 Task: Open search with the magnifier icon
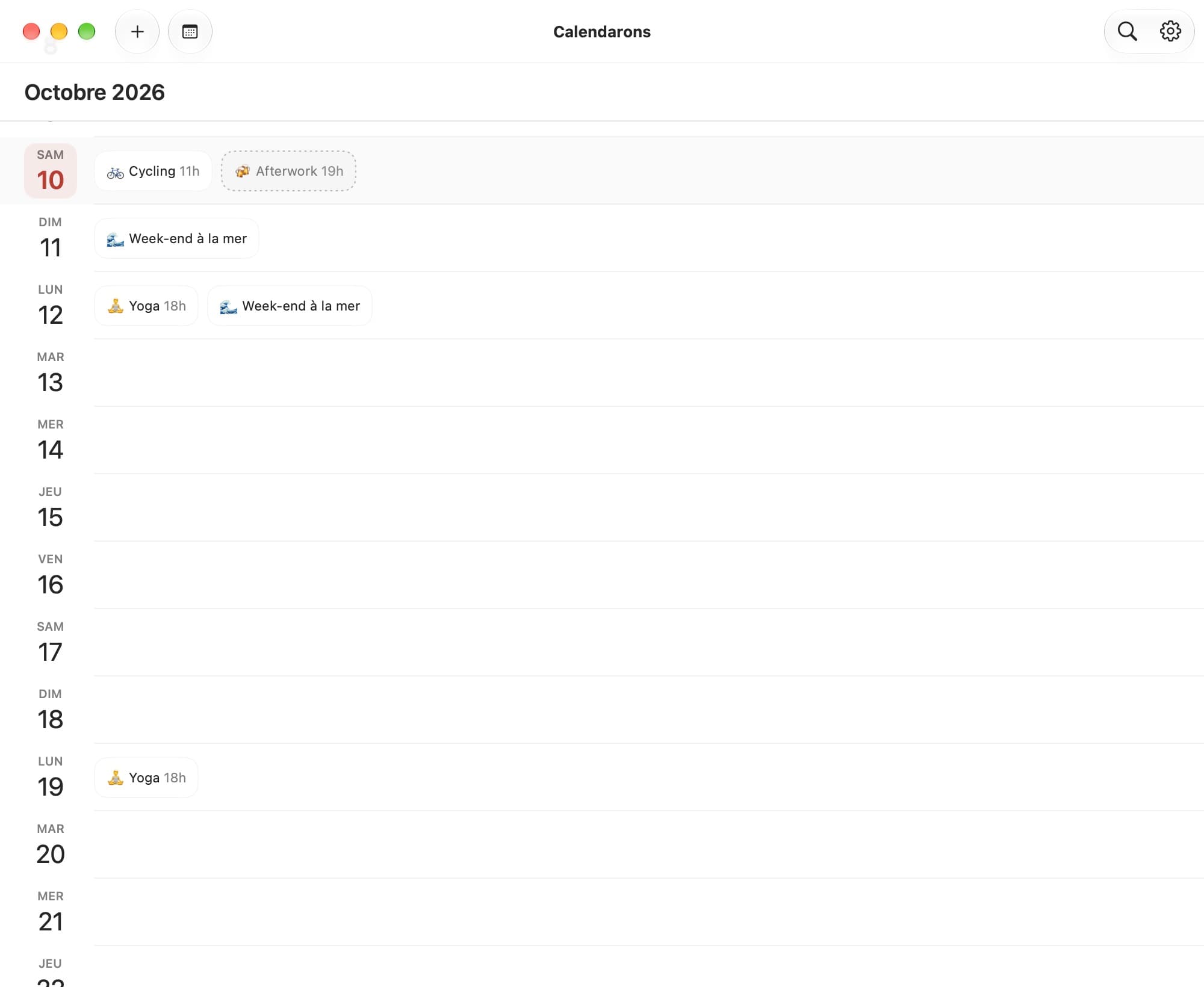click(1127, 31)
